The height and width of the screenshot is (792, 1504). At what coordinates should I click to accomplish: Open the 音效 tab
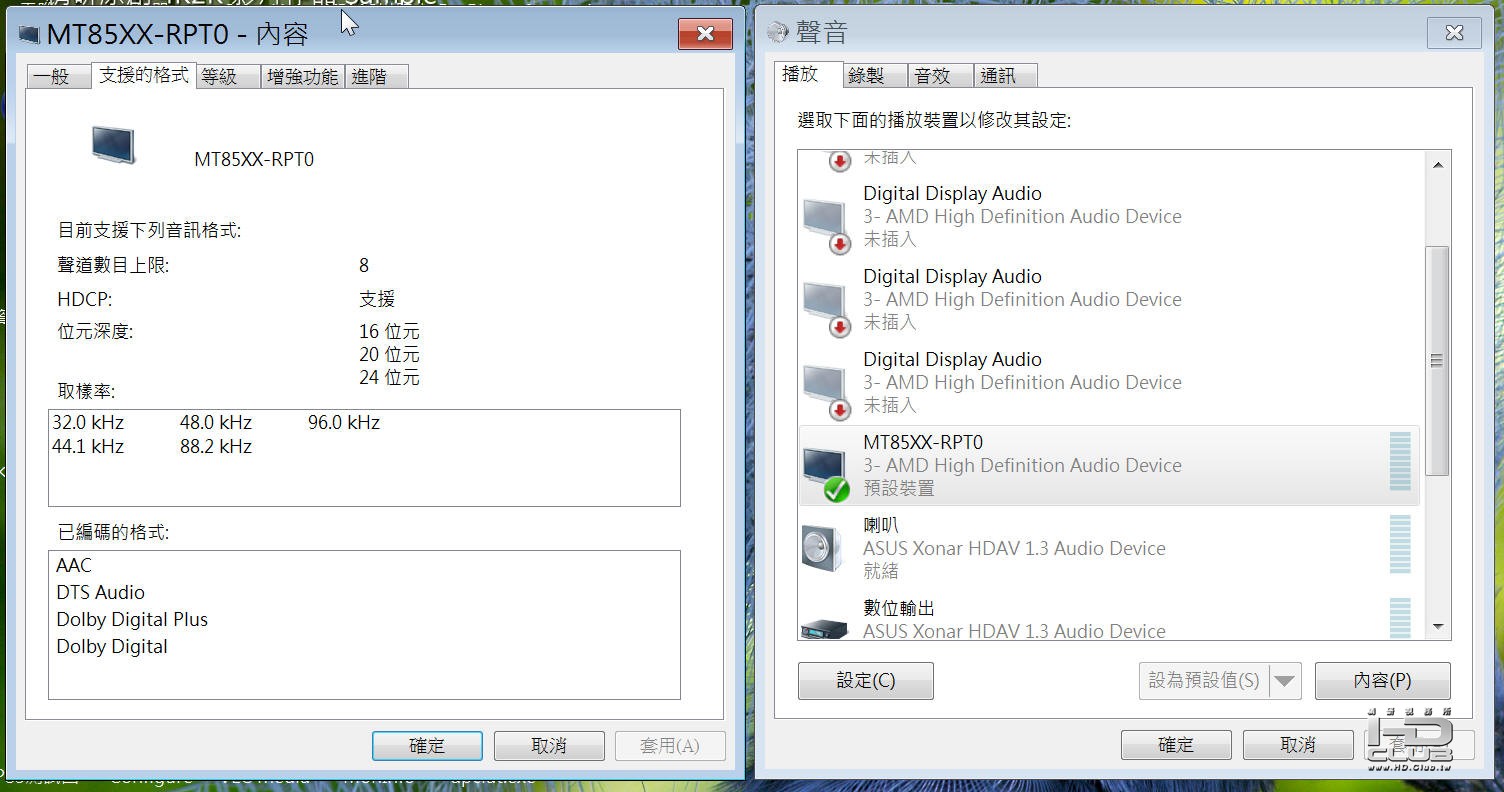pos(940,75)
